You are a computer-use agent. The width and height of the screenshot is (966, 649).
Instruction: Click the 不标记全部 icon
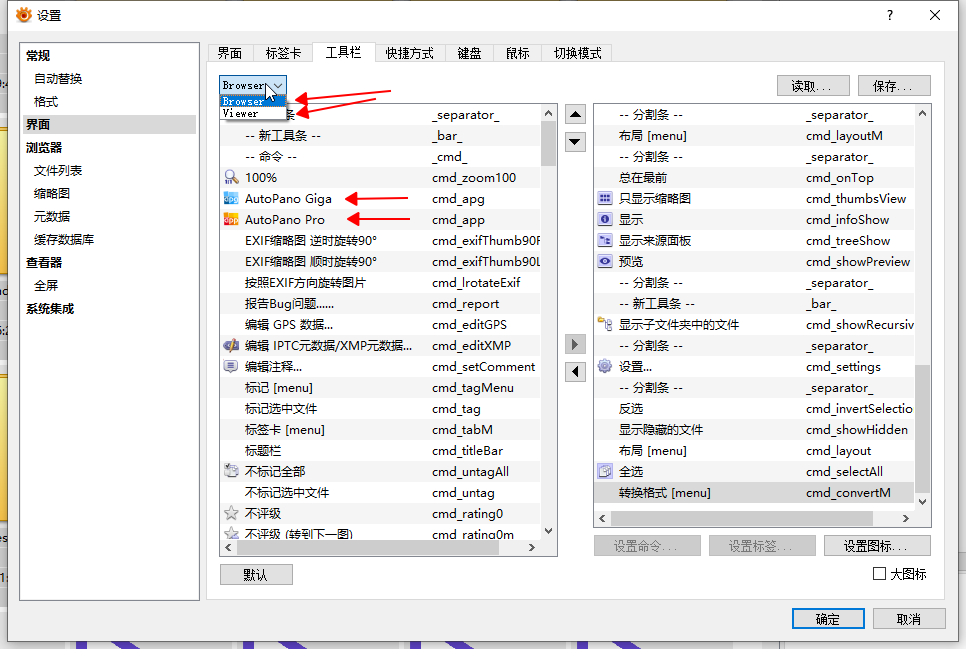(231, 471)
